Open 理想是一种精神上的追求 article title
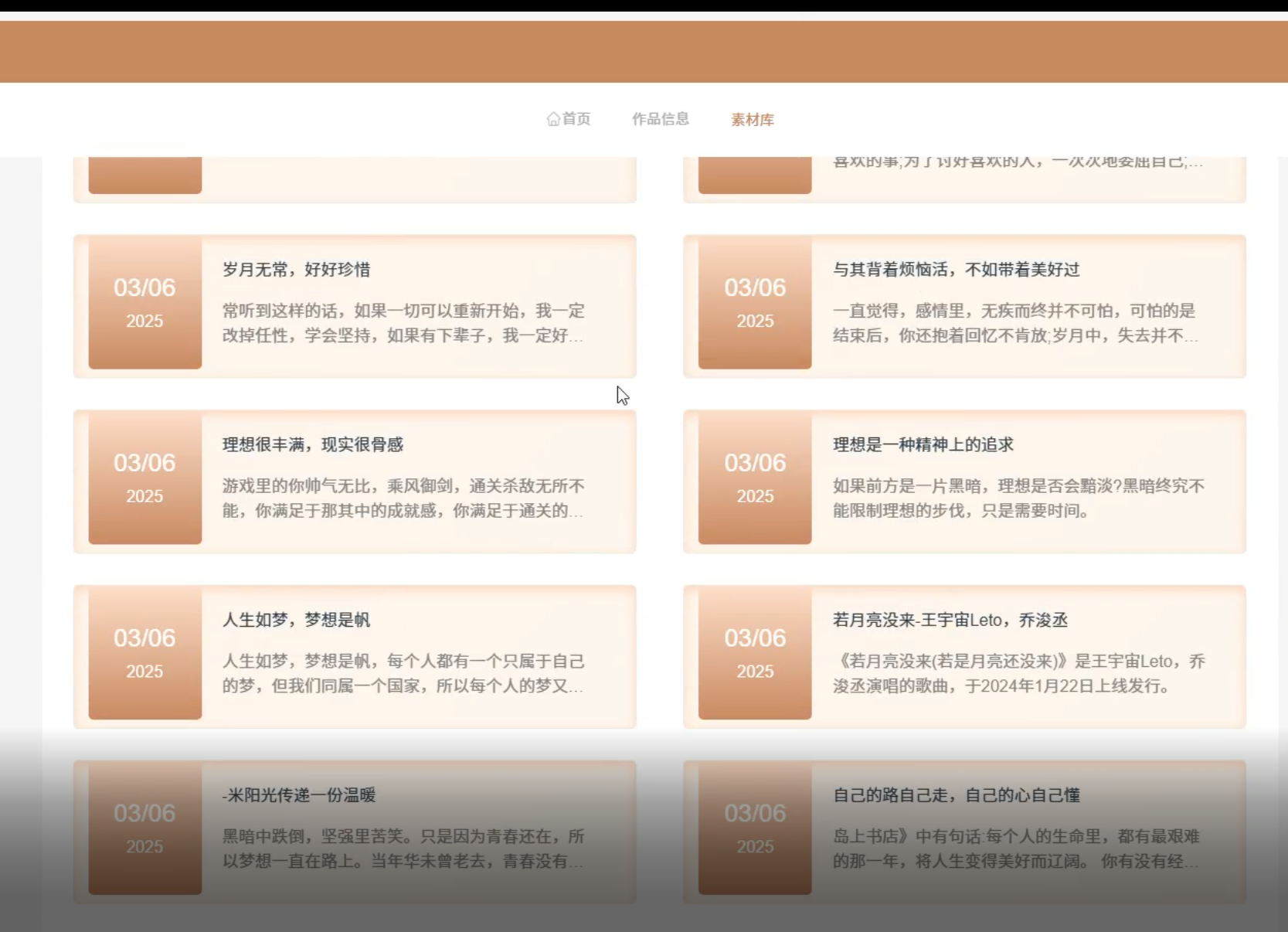This screenshot has height=932, width=1288. (923, 444)
